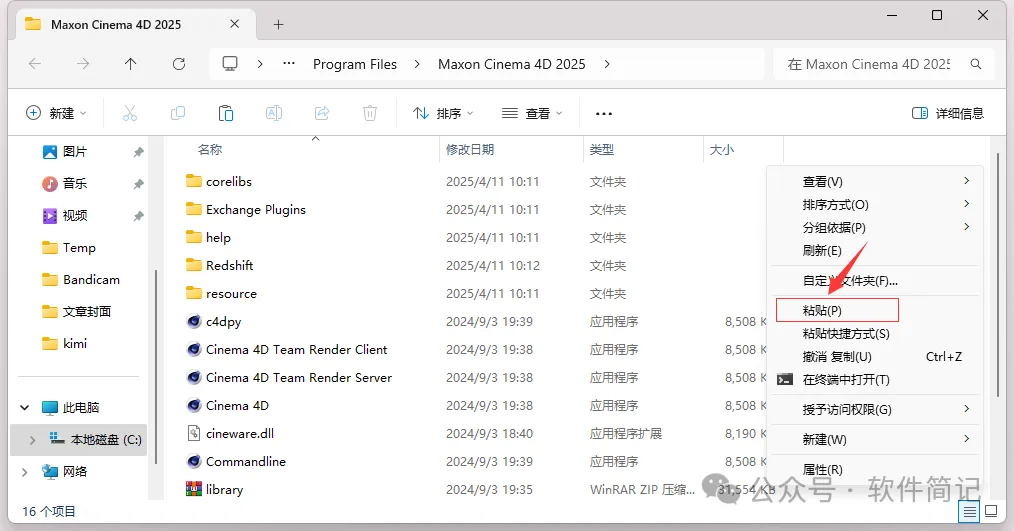Expand New(W) context submenu
Screen dimensions: 1014x531
877,440
